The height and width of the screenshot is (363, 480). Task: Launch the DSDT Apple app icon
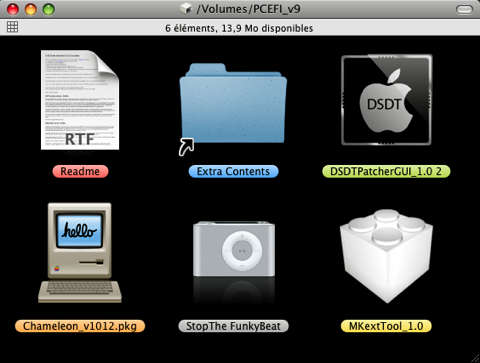pyautogui.click(x=386, y=100)
